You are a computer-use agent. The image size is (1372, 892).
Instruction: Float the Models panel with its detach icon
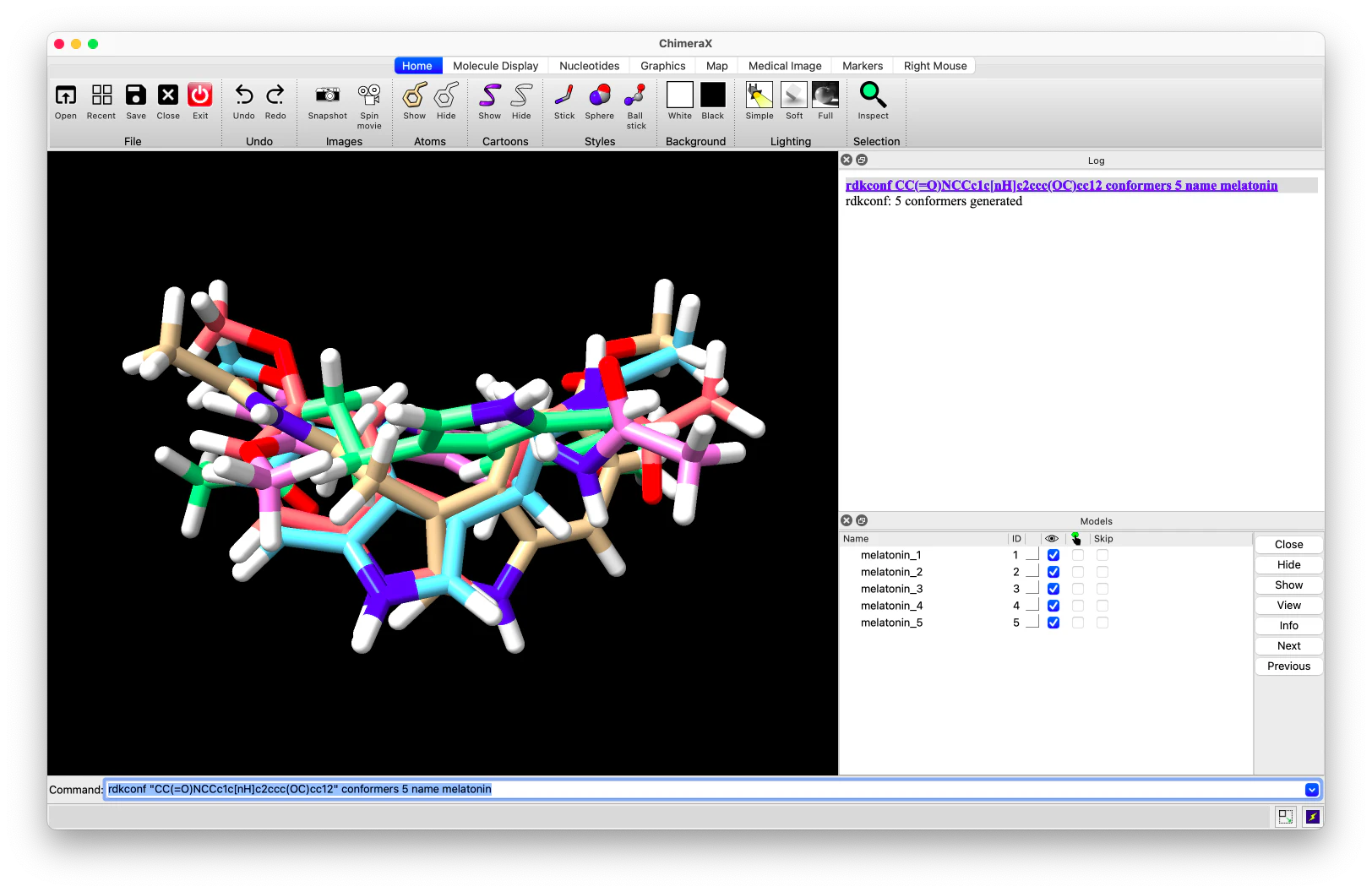(x=862, y=520)
